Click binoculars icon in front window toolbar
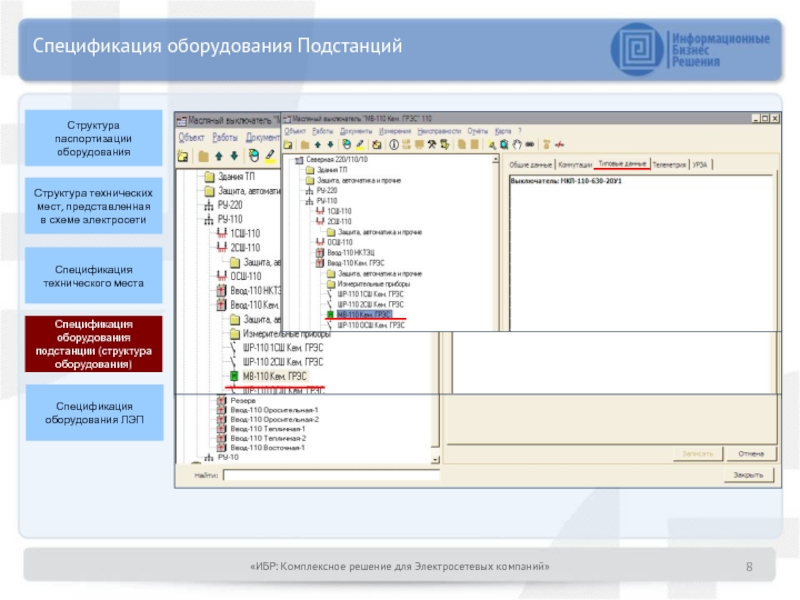This screenshot has width=800, height=600. [530, 145]
